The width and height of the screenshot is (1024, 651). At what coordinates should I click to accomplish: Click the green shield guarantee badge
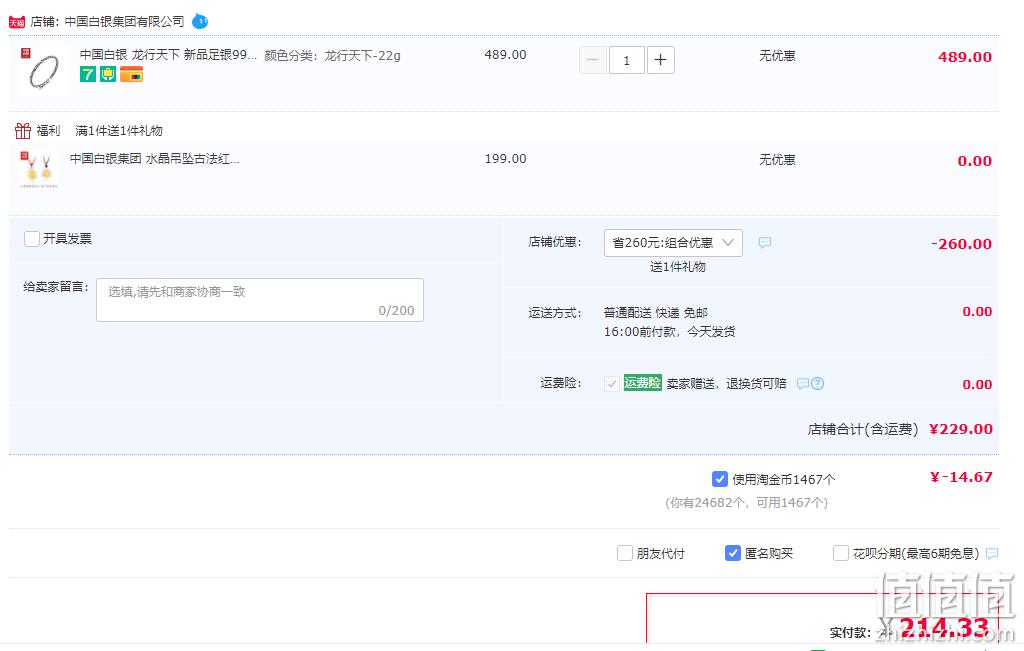pos(108,74)
